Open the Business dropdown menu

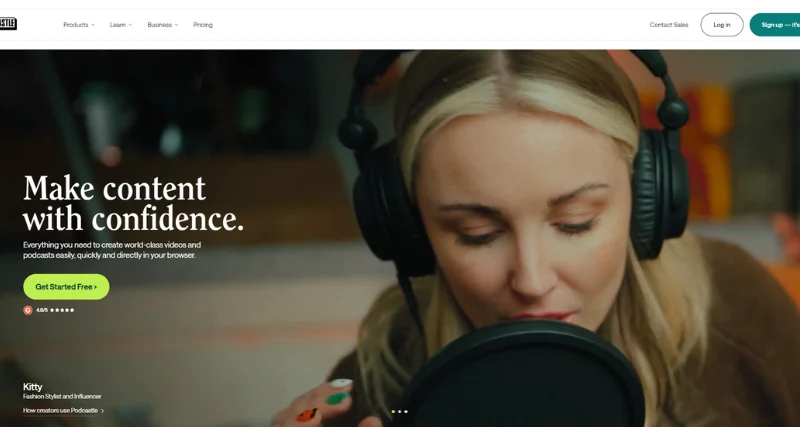click(162, 24)
